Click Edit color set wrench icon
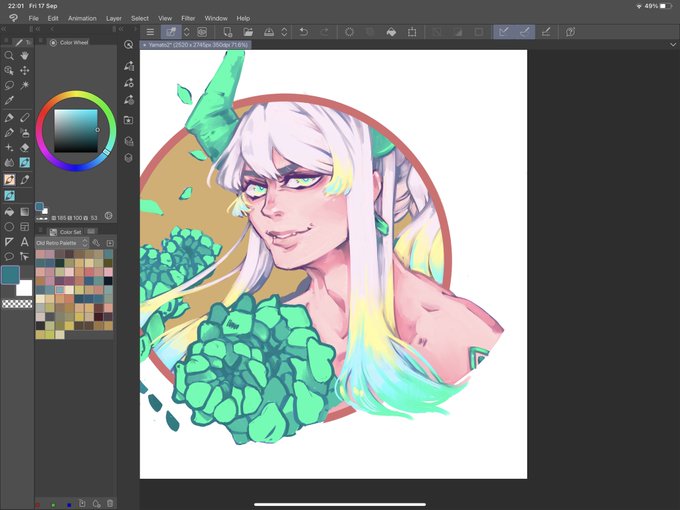 (x=96, y=243)
